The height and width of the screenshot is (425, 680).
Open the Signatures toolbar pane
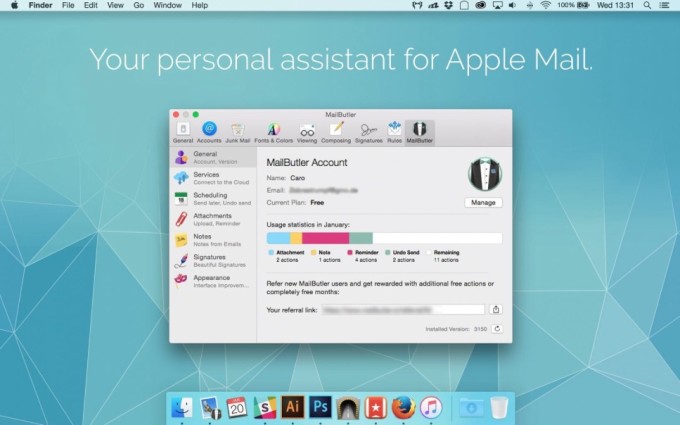[369, 132]
